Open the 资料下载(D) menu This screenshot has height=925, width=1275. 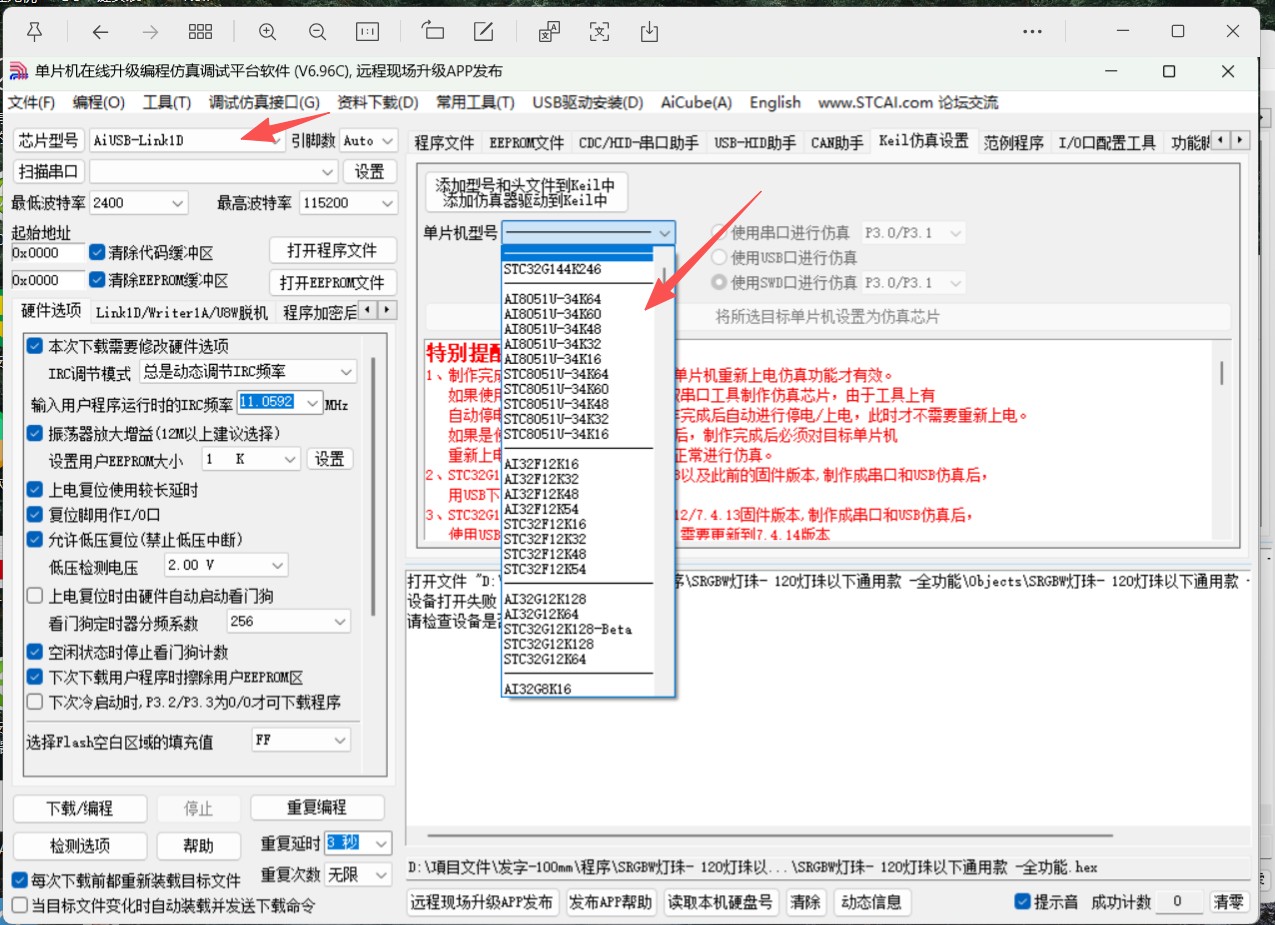378,102
